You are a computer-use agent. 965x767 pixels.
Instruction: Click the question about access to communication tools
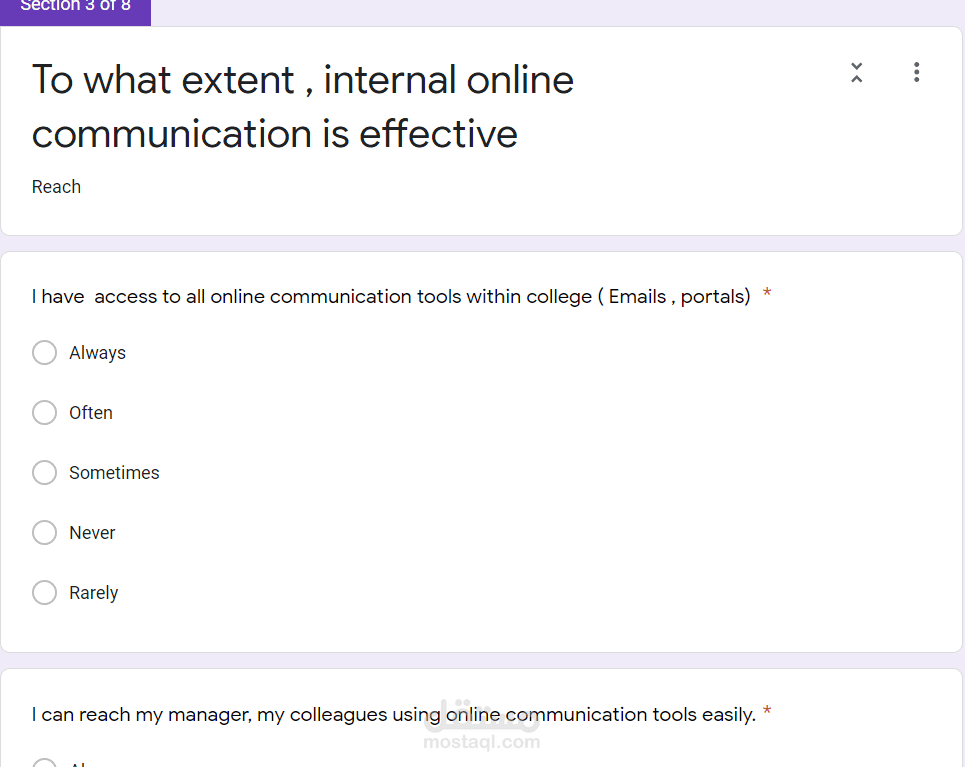[390, 297]
